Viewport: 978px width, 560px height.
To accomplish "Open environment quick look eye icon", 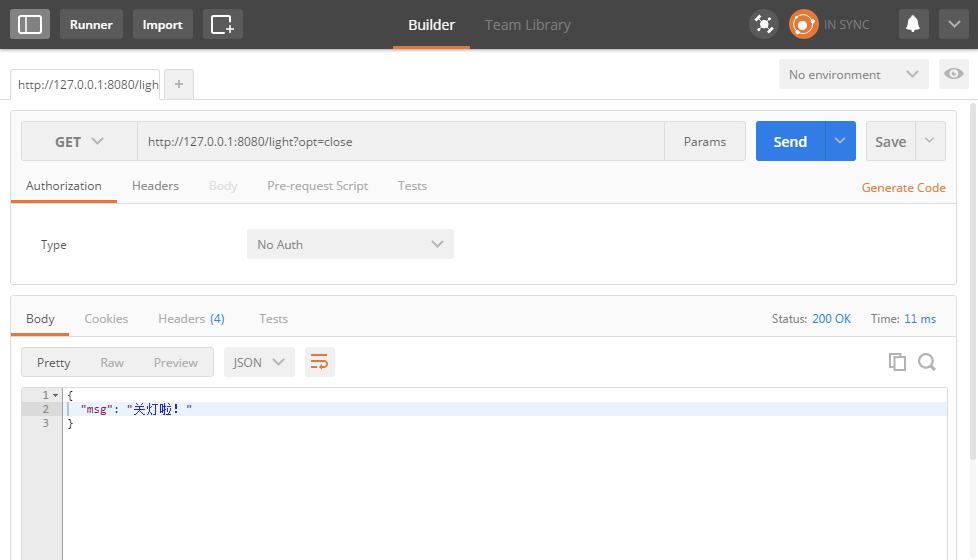I will pyautogui.click(x=954, y=74).
